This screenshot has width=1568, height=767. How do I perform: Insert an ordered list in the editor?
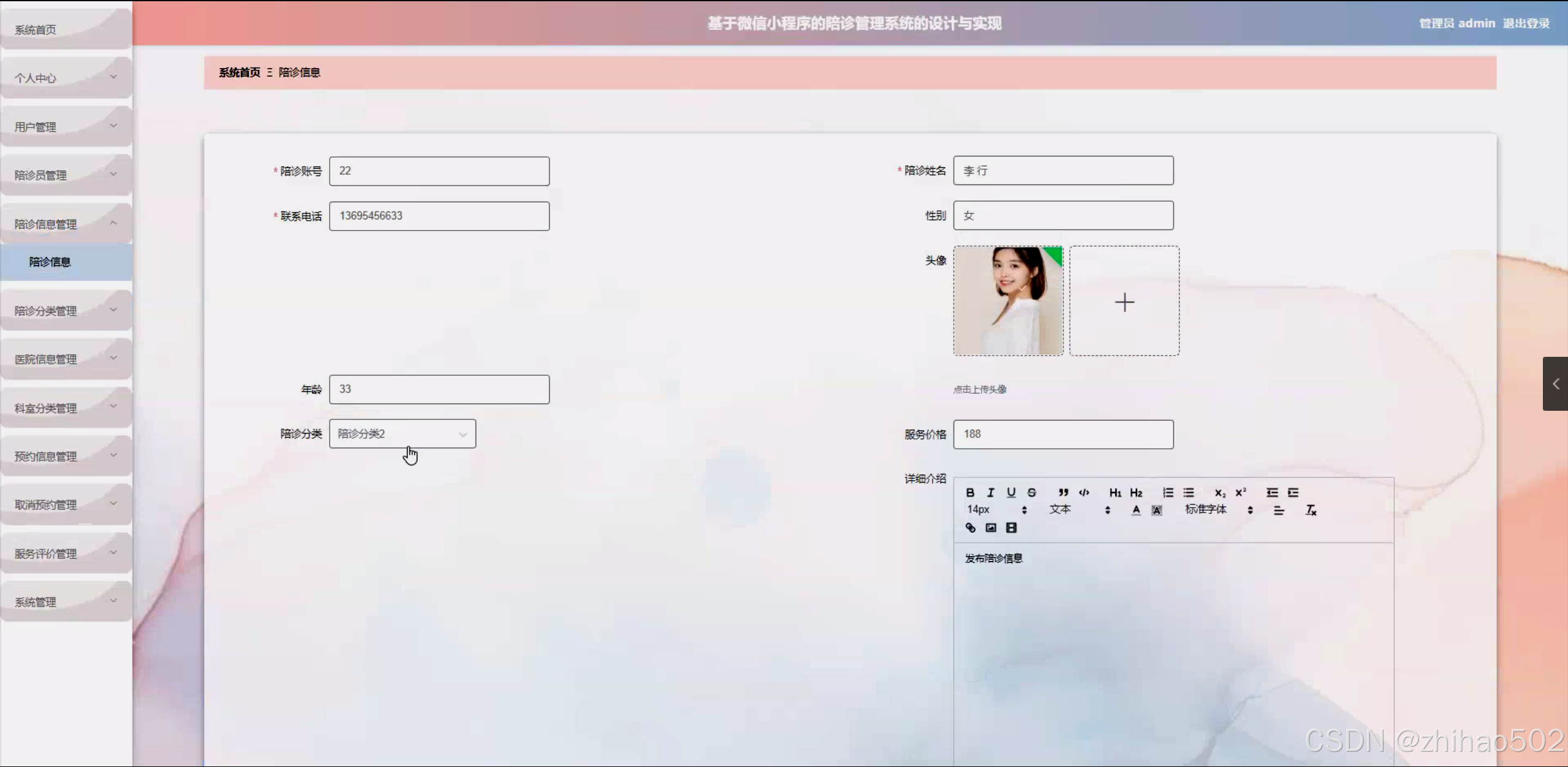[x=1168, y=492]
